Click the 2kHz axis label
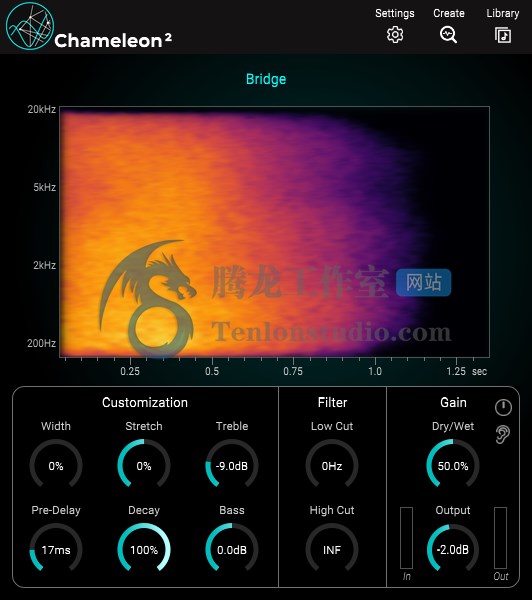532x600 pixels. pos(44,265)
